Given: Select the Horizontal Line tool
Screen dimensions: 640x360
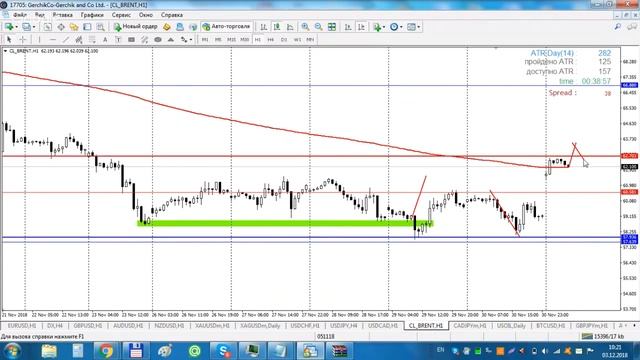Looking at the screenshot, I should point(53,40).
